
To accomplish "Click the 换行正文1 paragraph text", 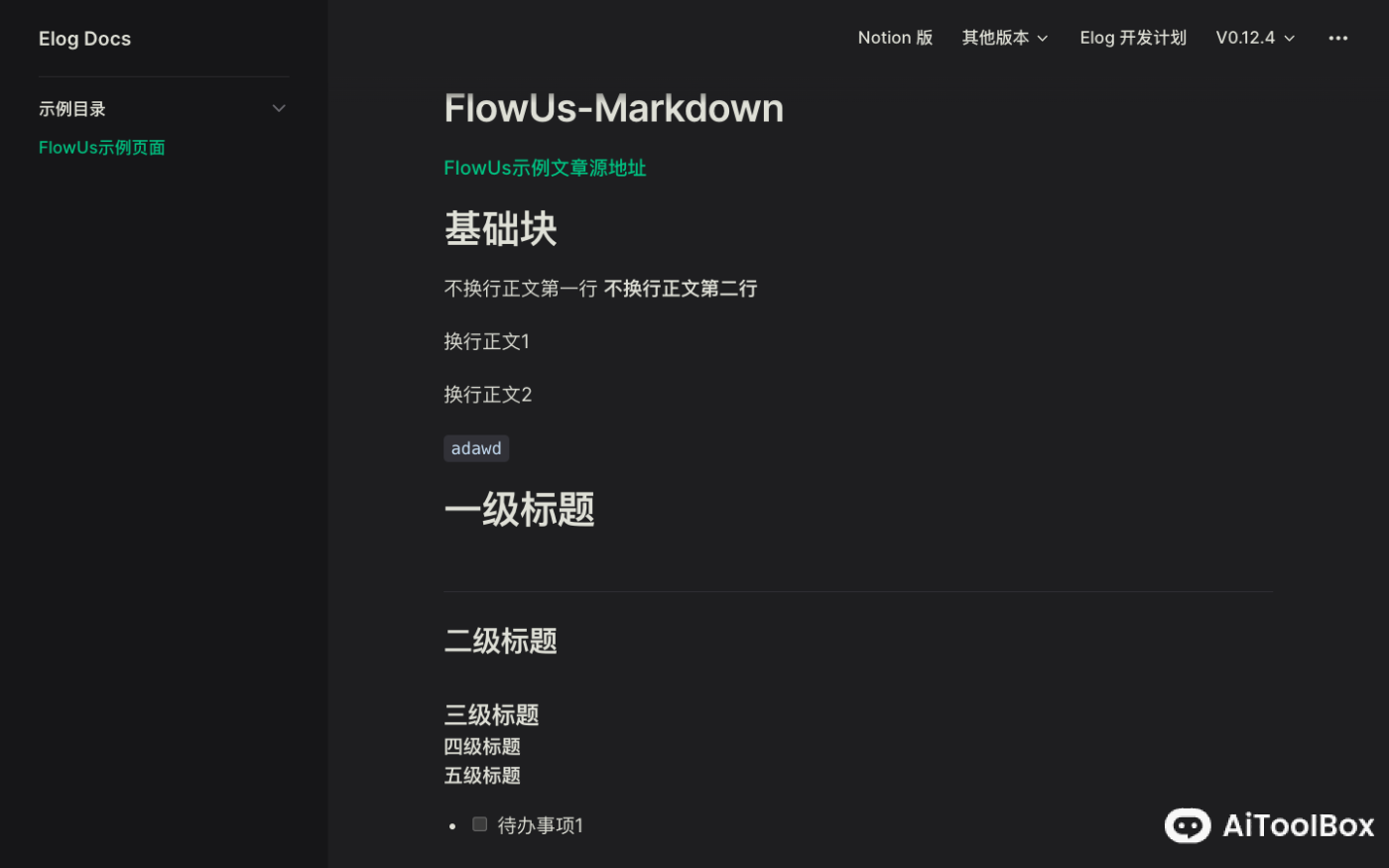I will pyautogui.click(x=486, y=340).
